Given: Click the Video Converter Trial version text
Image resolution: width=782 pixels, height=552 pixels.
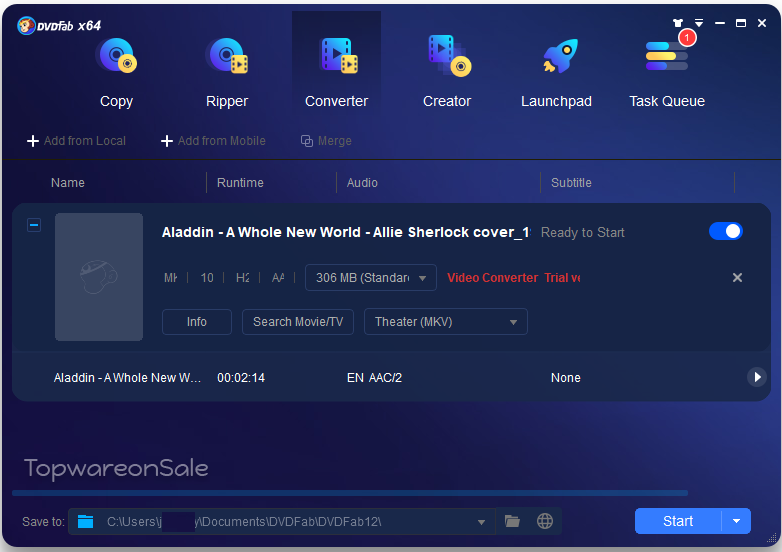Looking at the screenshot, I should [514, 278].
